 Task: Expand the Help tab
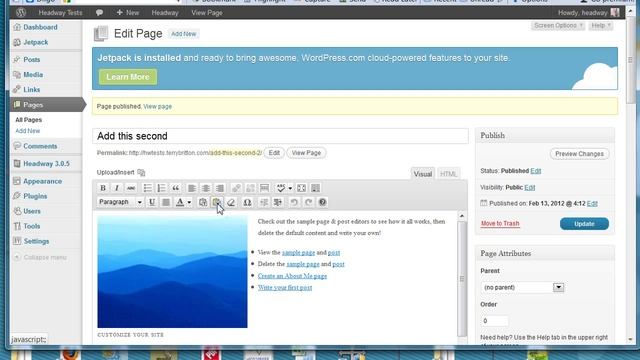601,26
